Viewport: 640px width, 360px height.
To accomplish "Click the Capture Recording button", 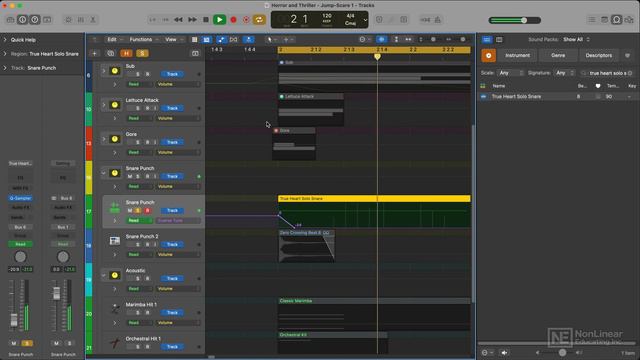I will click(x=246, y=20).
